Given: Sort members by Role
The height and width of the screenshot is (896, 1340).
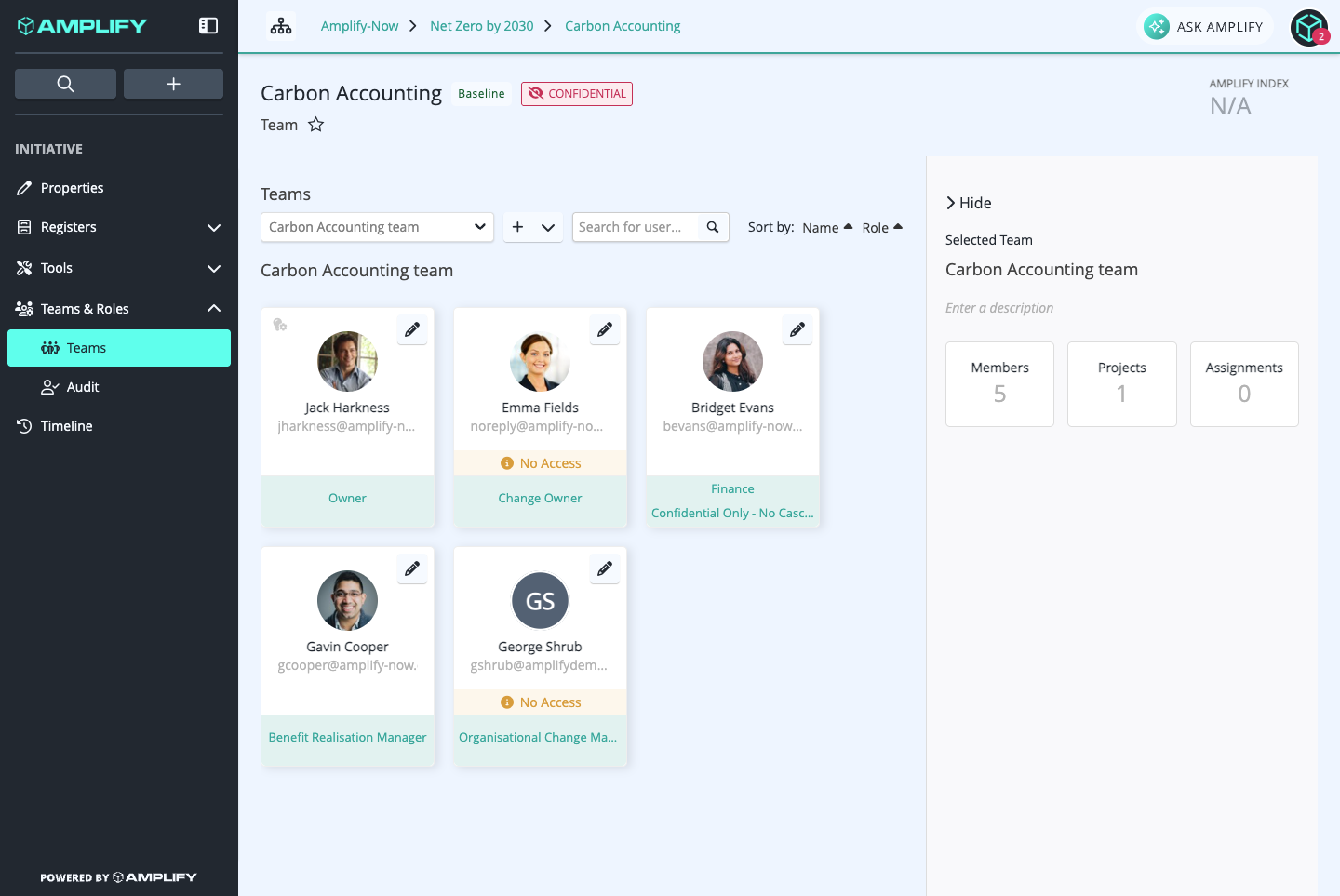Looking at the screenshot, I should click(x=882, y=228).
